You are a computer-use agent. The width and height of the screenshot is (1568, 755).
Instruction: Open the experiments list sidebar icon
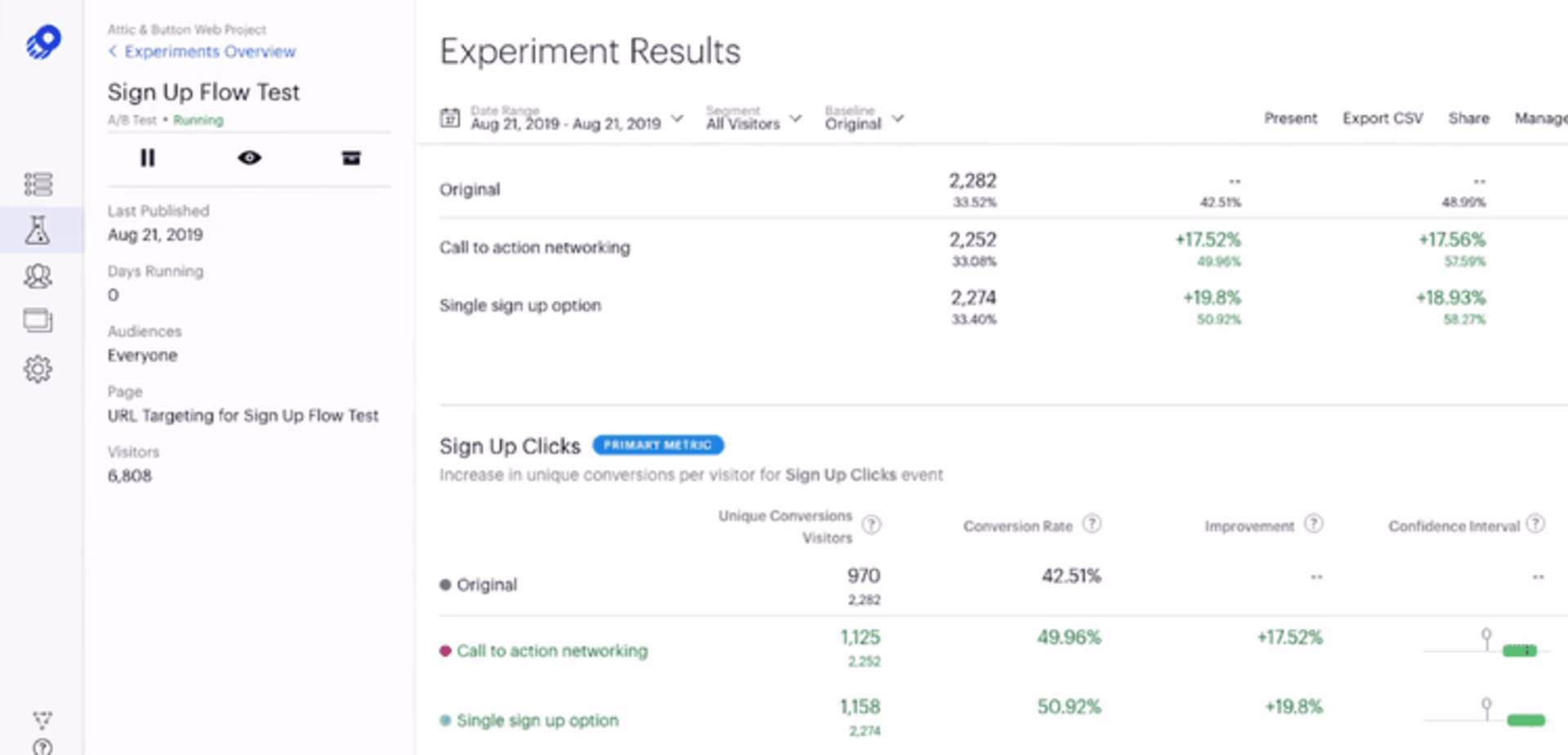point(39,185)
